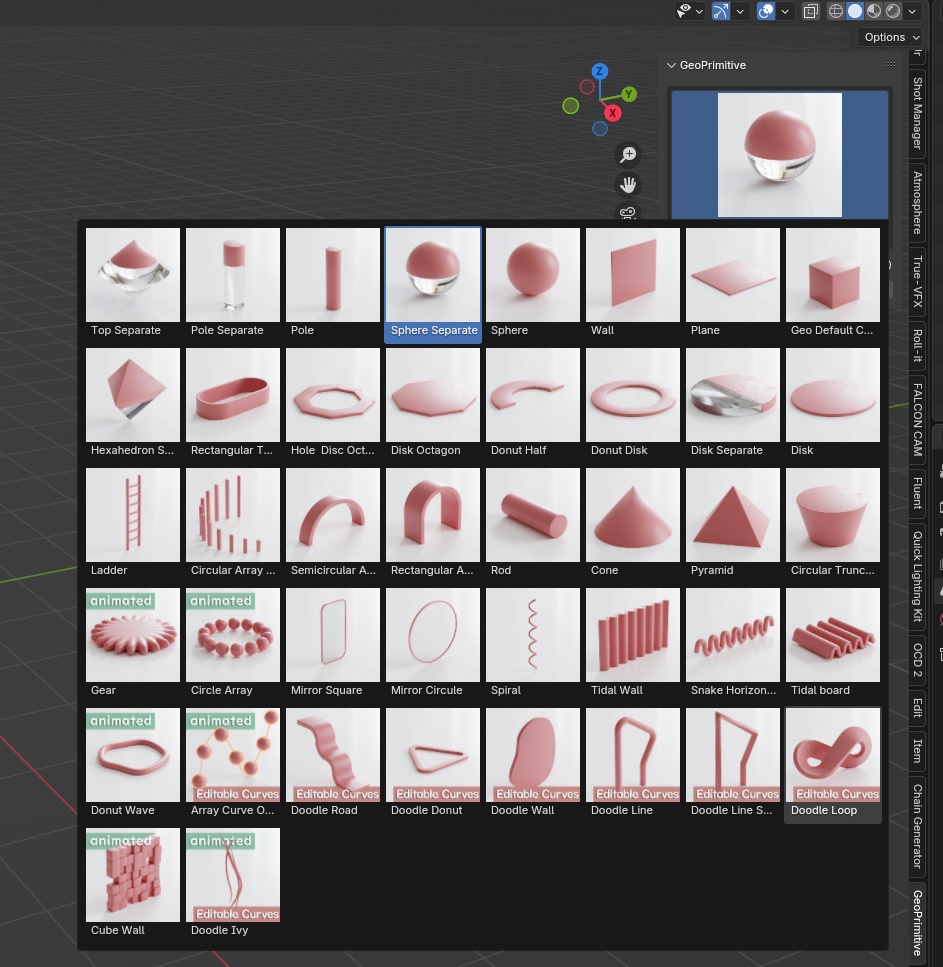Open the Shot Manager sidebar tab
This screenshot has width=943, height=967.
[917, 113]
